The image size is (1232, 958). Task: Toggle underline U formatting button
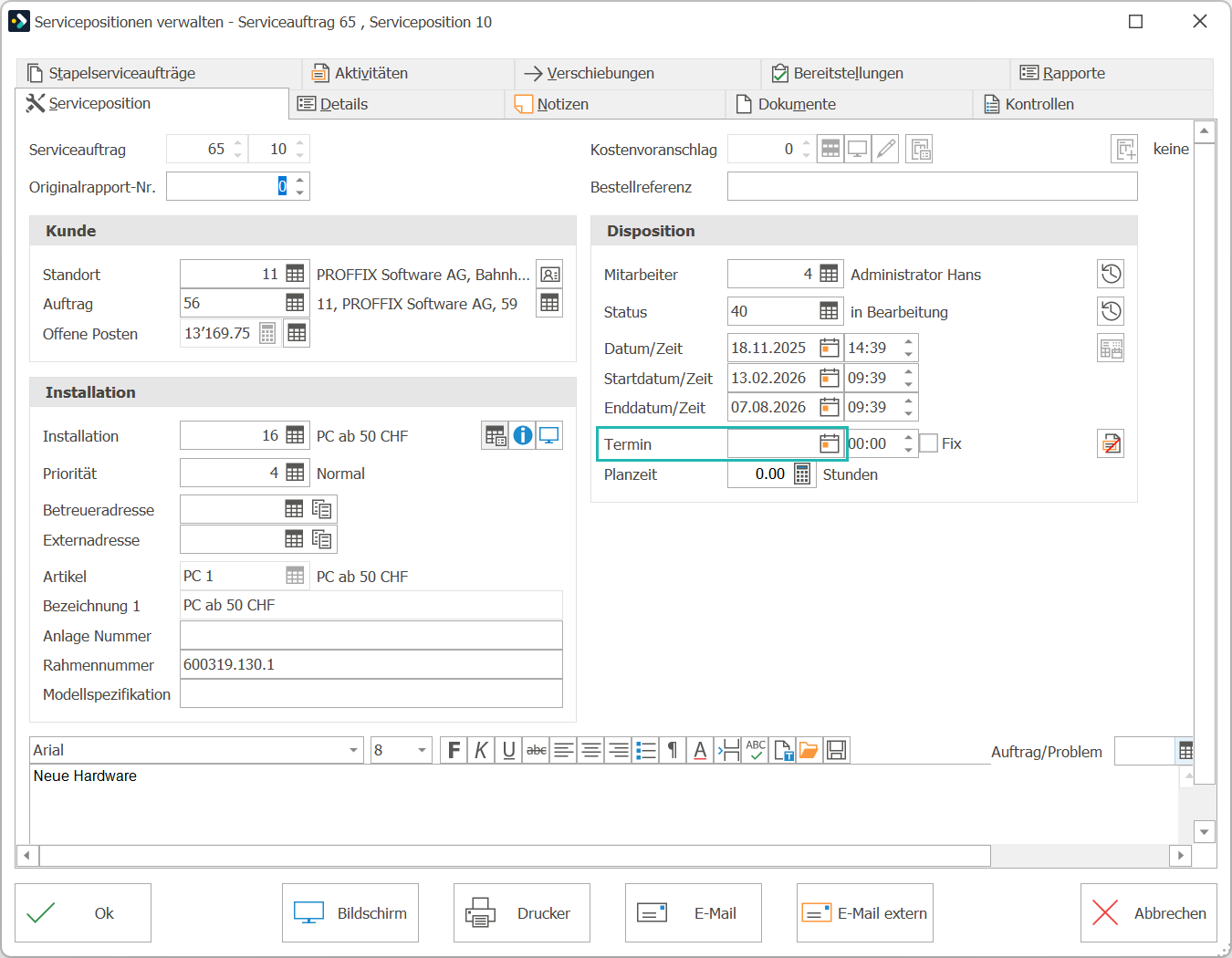tap(508, 751)
